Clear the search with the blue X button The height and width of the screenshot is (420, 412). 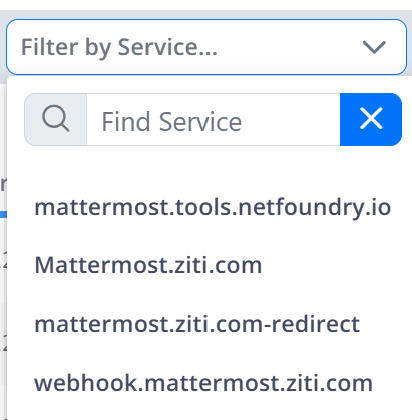(371, 119)
